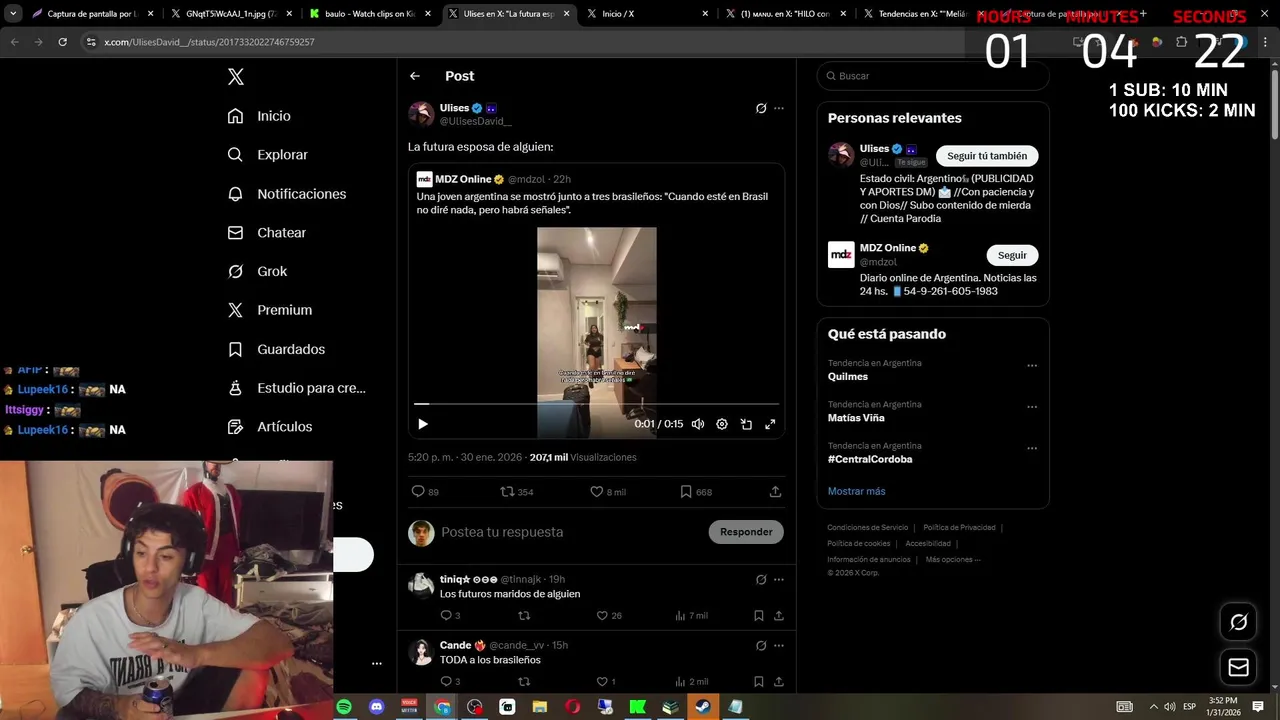Go to Inicio in the sidebar
The height and width of the screenshot is (720, 1280).
pos(259,116)
